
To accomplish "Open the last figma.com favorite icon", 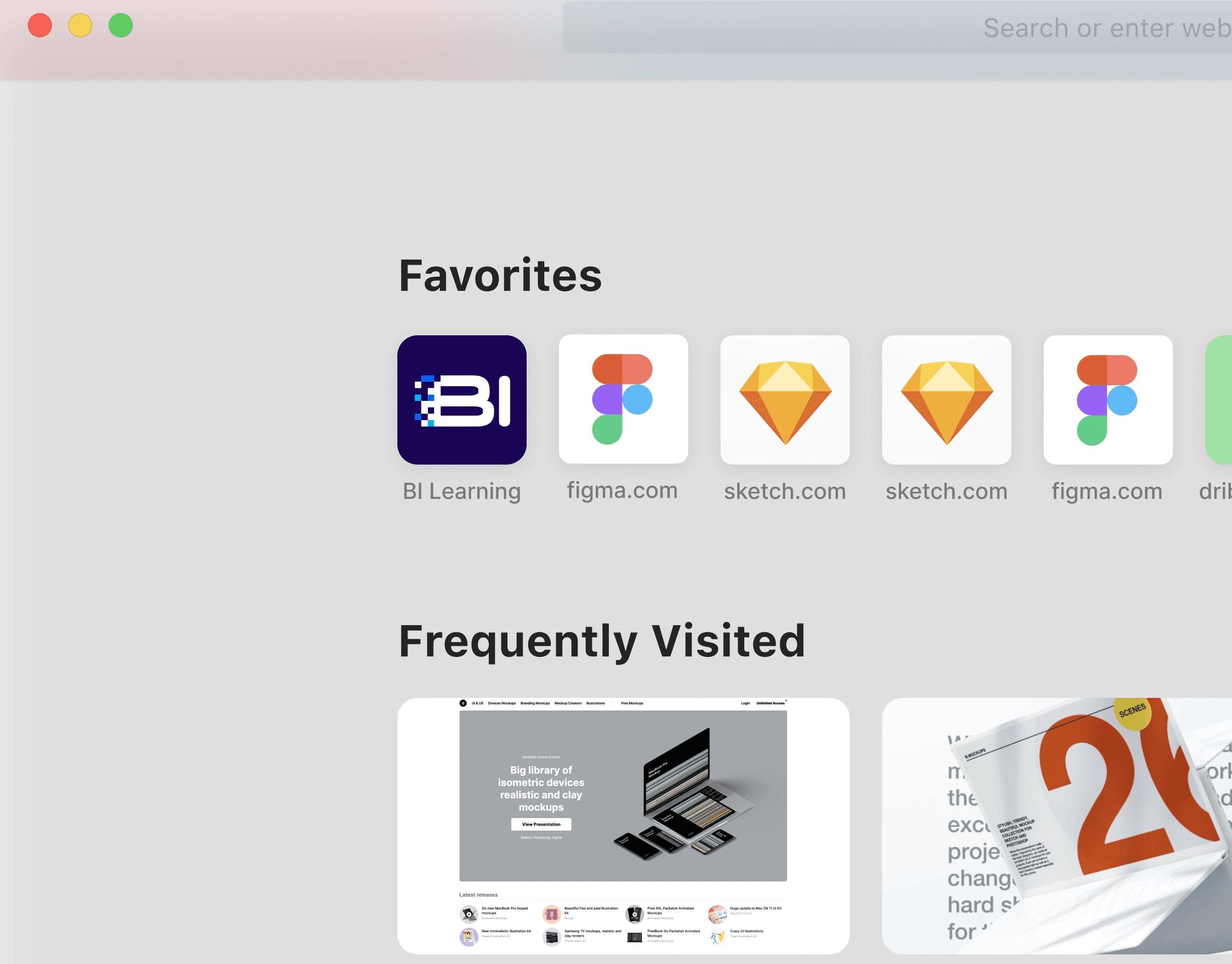I will pos(1108,399).
